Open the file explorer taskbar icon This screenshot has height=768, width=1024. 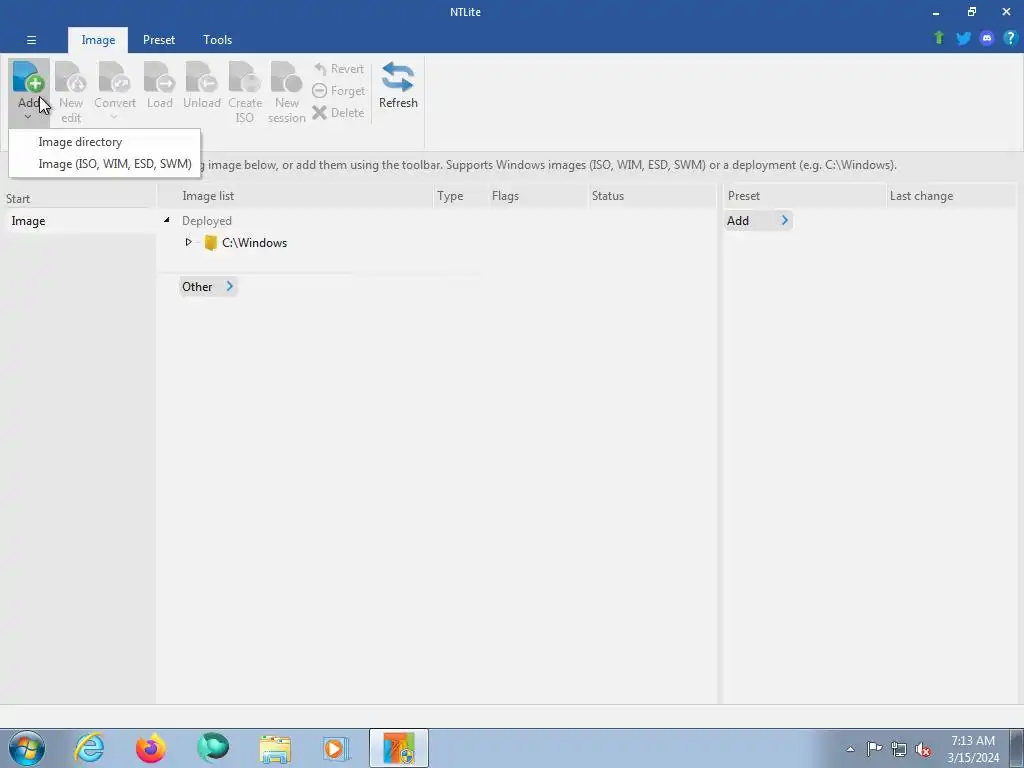[x=275, y=748]
